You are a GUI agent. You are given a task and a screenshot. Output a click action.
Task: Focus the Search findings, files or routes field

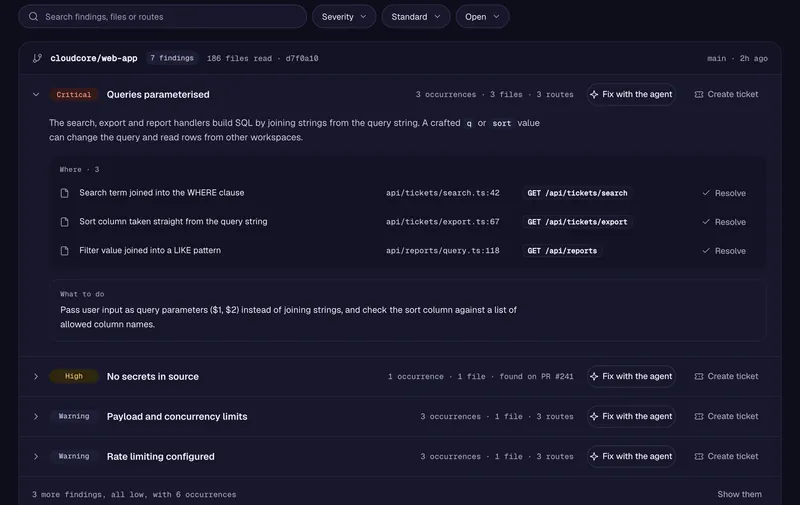[162, 16]
